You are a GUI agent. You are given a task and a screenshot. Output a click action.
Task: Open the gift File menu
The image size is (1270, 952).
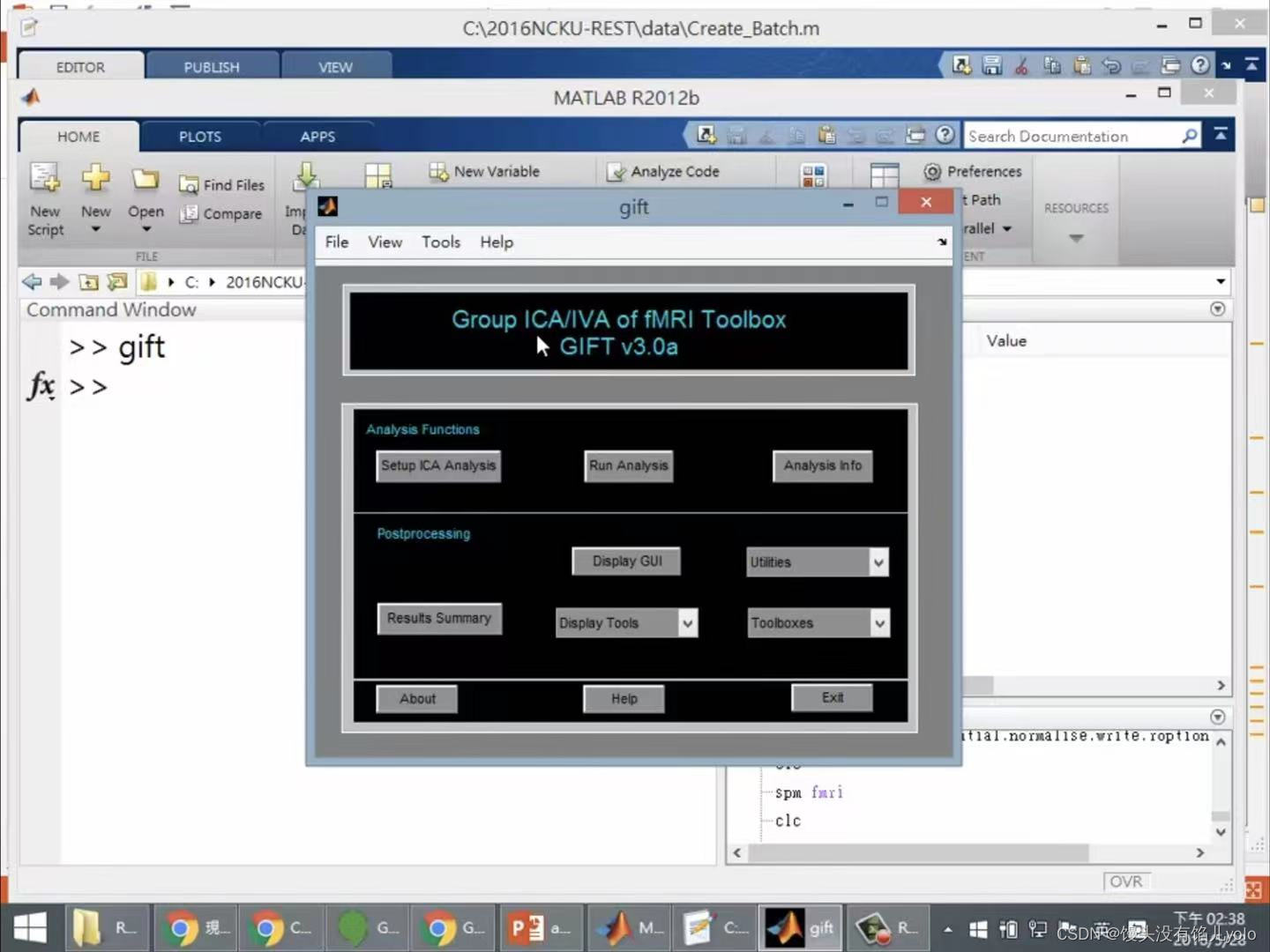click(337, 242)
